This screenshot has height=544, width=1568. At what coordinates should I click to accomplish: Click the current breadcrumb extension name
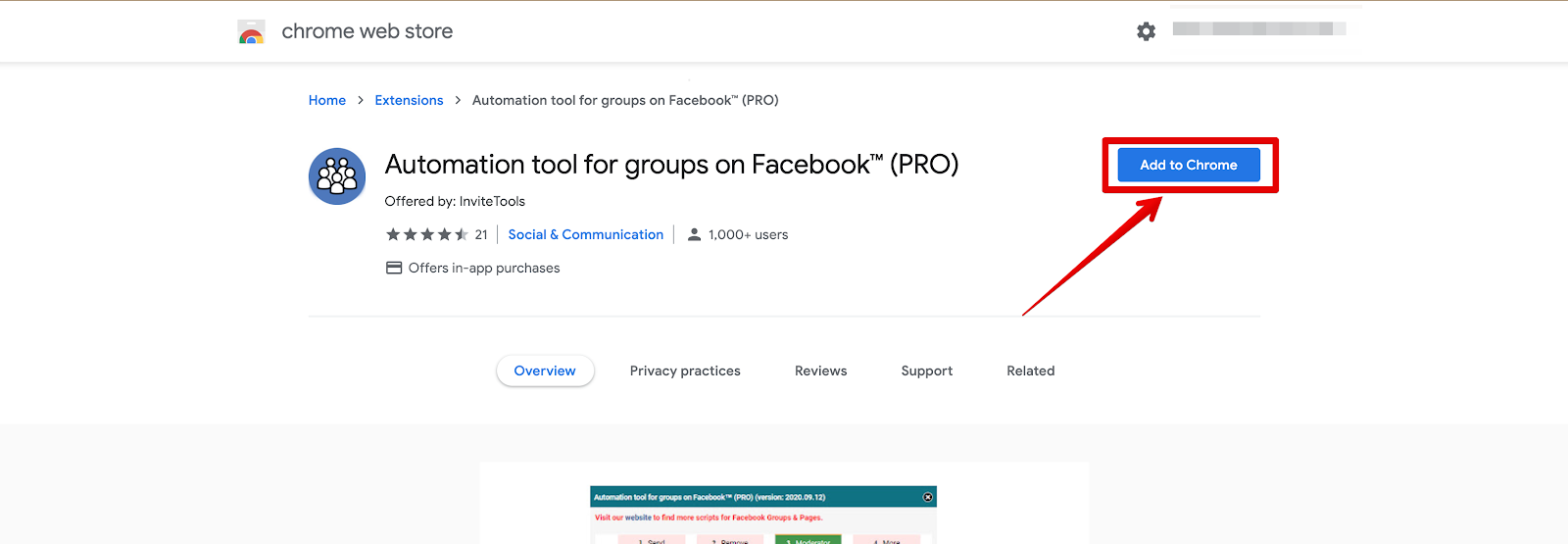tap(625, 100)
